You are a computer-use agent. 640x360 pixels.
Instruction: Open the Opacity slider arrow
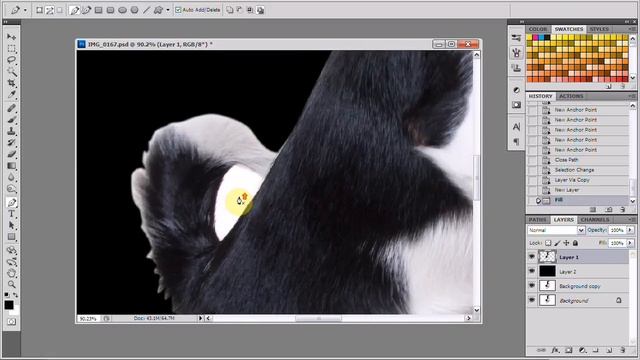click(630, 230)
